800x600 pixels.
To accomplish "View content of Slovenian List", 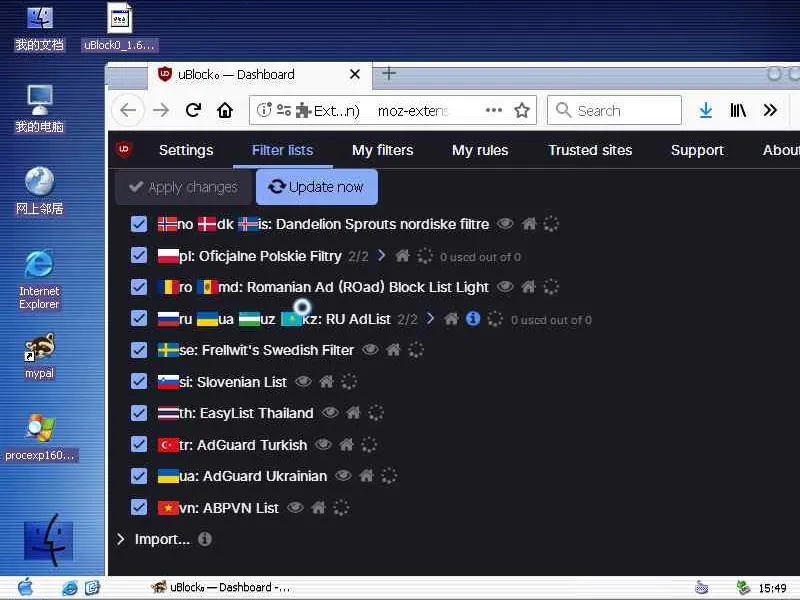I will click(x=303, y=381).
